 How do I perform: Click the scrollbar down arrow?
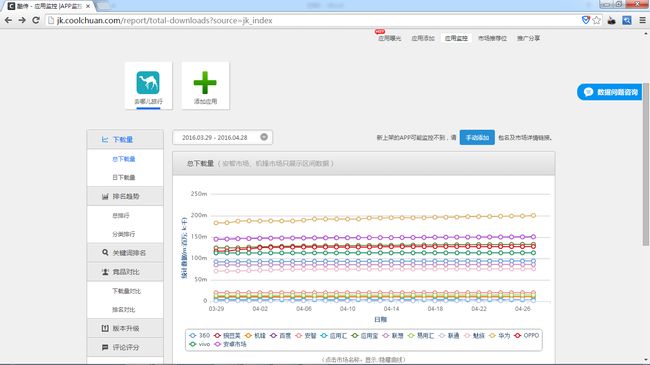(646, 360)
